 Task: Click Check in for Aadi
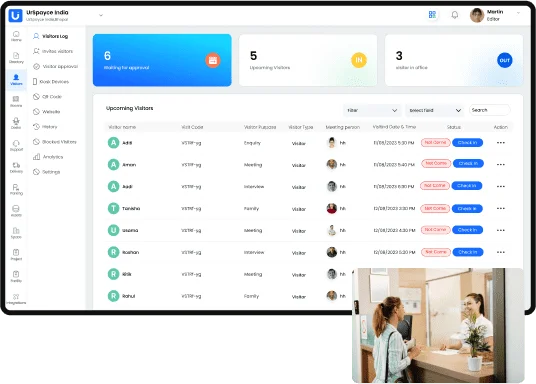coord(467,186)
